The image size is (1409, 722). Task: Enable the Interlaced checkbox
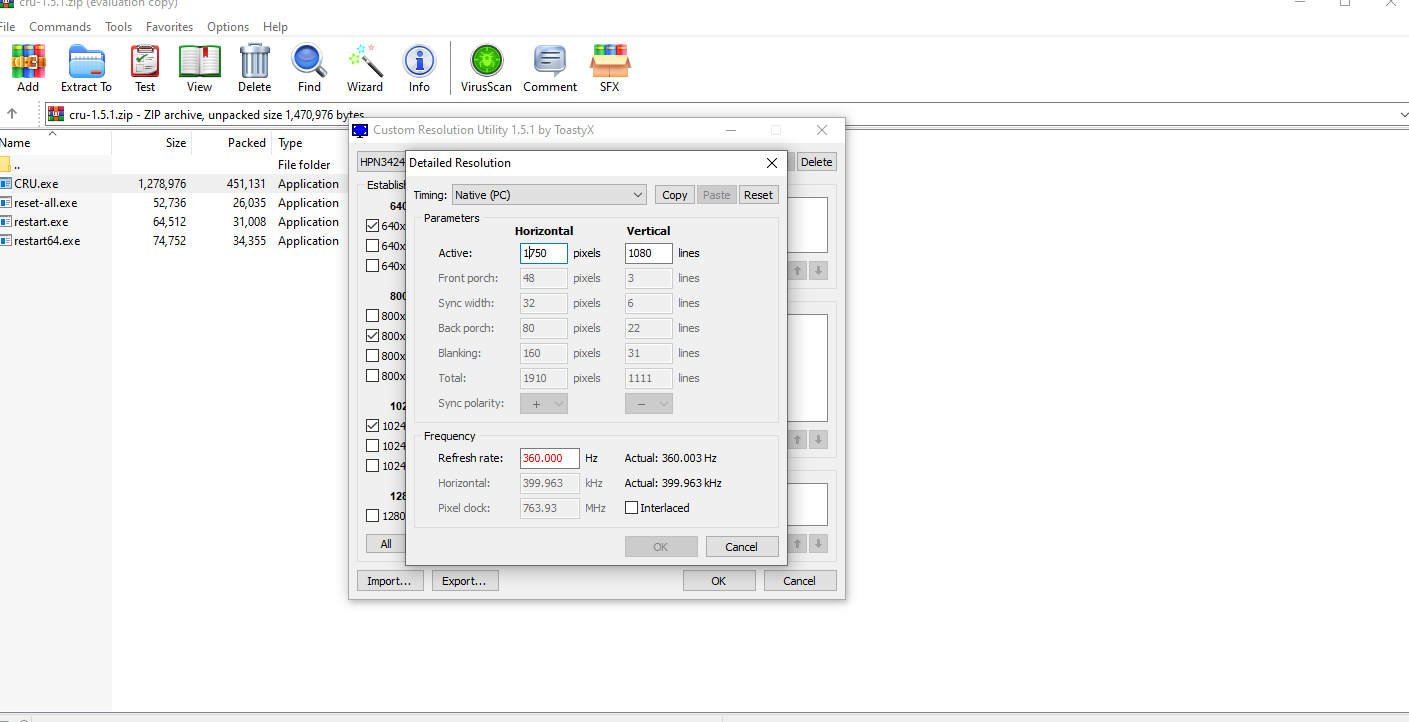click(631, 508)
